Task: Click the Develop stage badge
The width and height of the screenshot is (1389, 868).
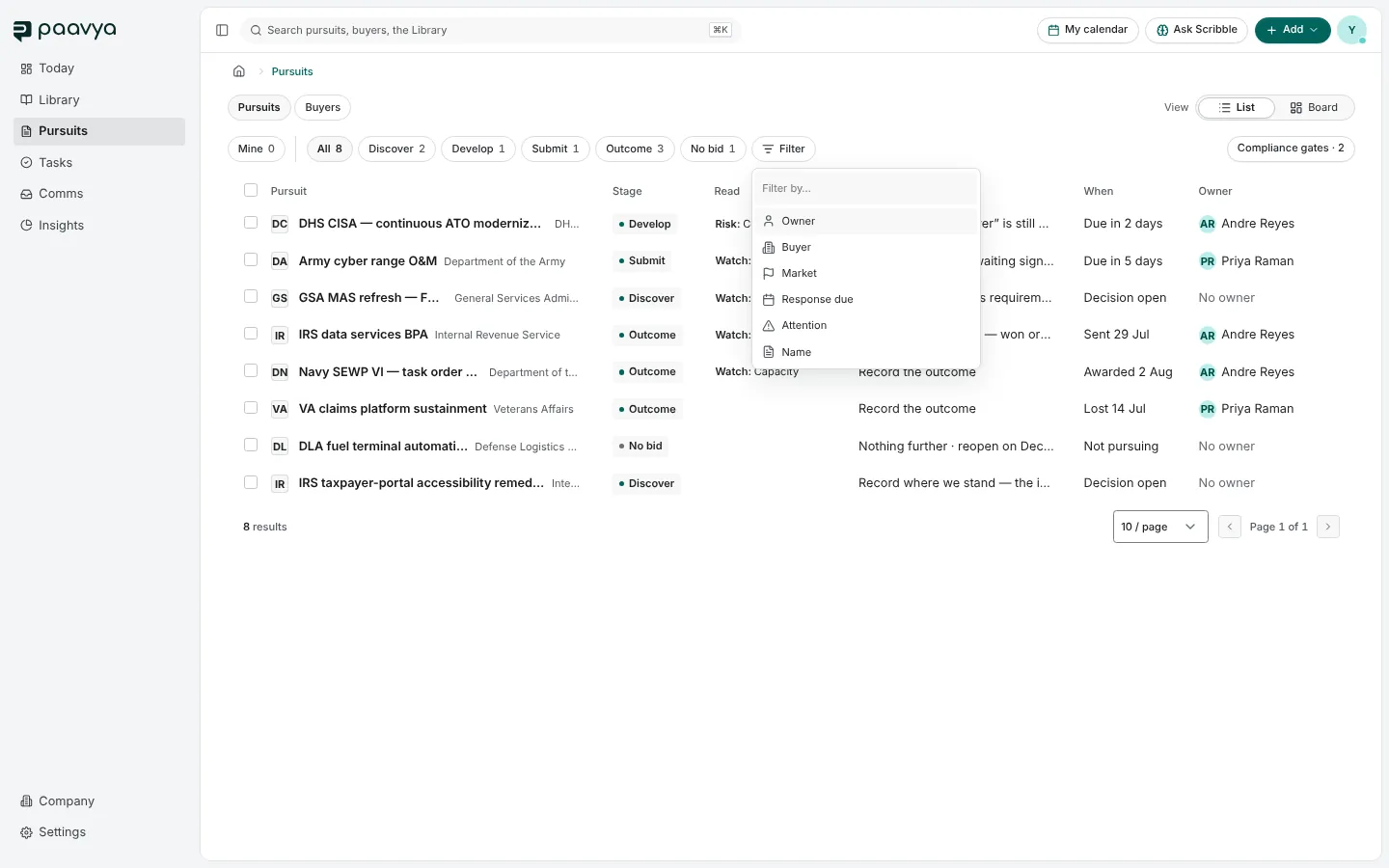Action: [644, 224]
